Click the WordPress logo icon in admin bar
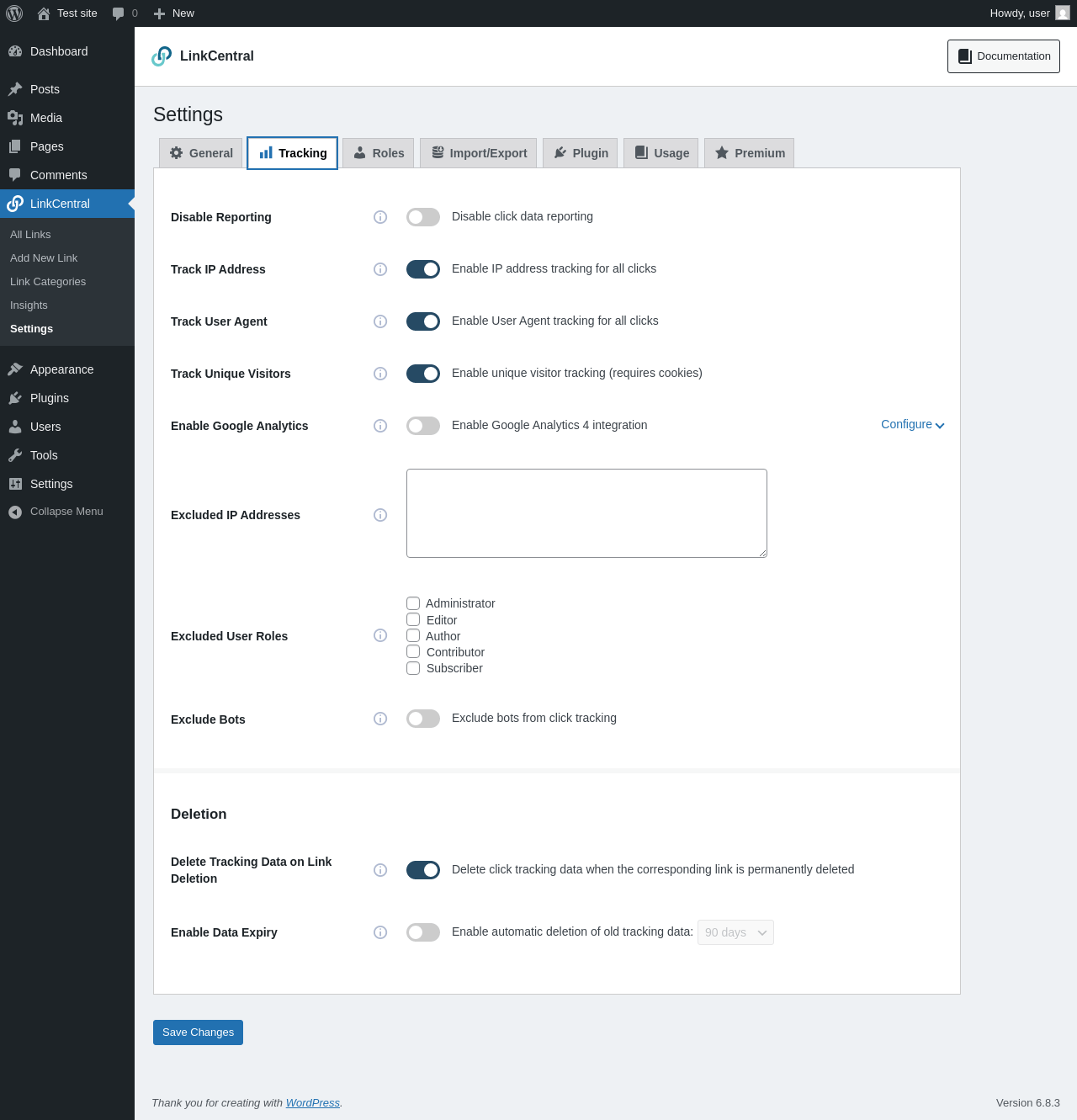The image size is (1077, 1120). tap(14, 13)
